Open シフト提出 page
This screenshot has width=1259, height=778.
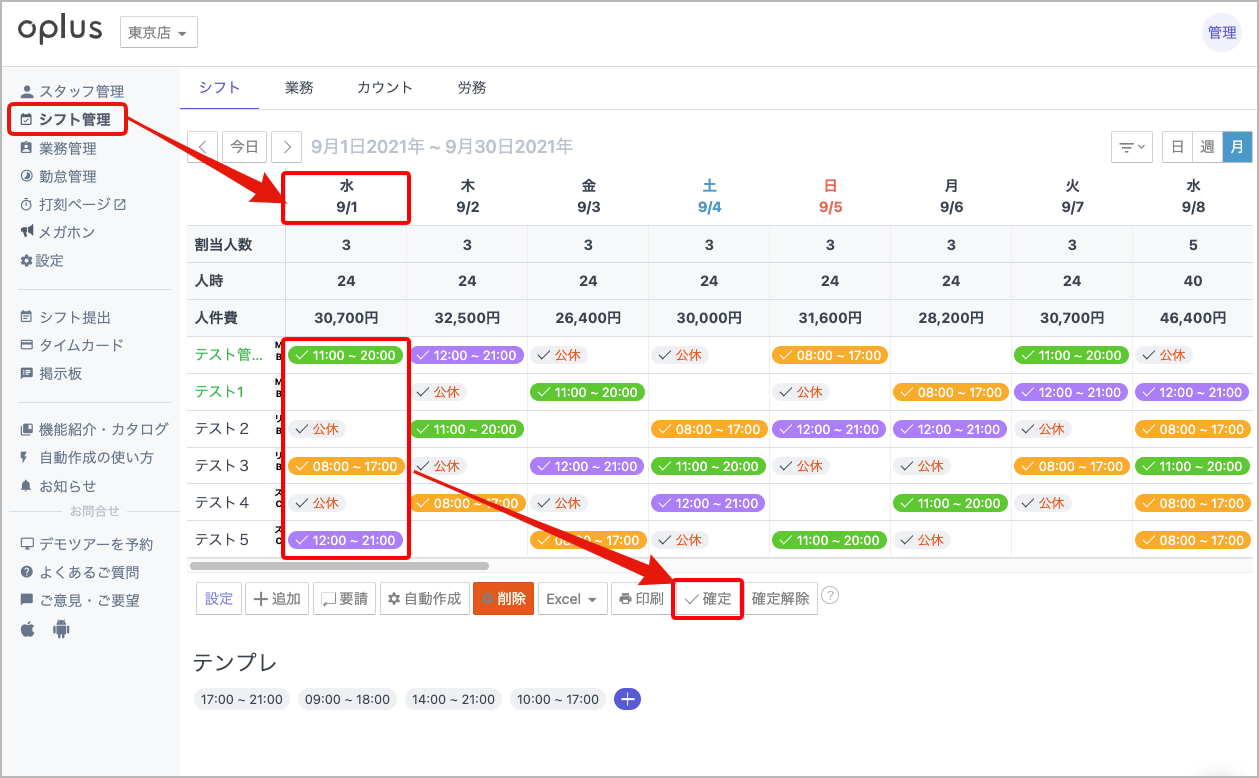(x=66, y=317)
